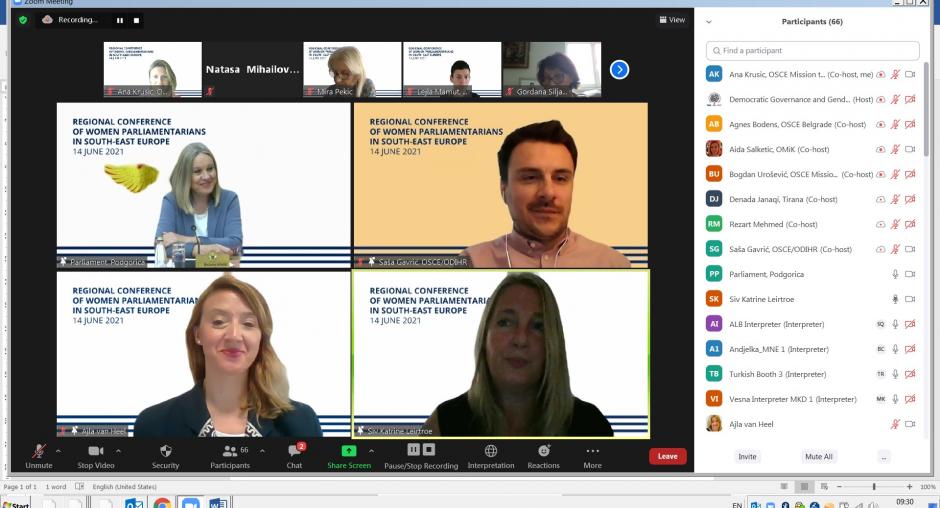This screenshot has width=940, height=508.
Task: Click Page 1 of 1 in Word status bar
Action: 20,486
